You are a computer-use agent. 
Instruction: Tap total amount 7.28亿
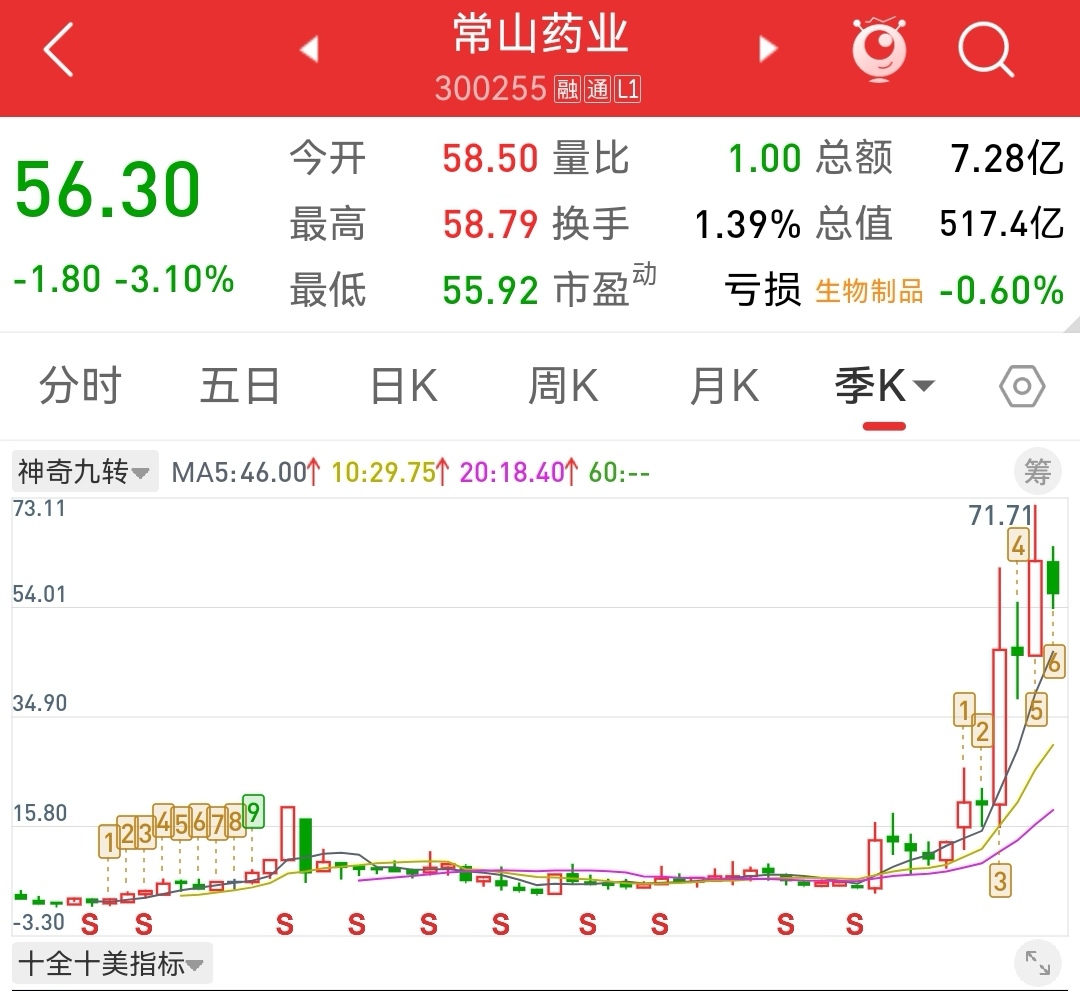pos(1007,158)
